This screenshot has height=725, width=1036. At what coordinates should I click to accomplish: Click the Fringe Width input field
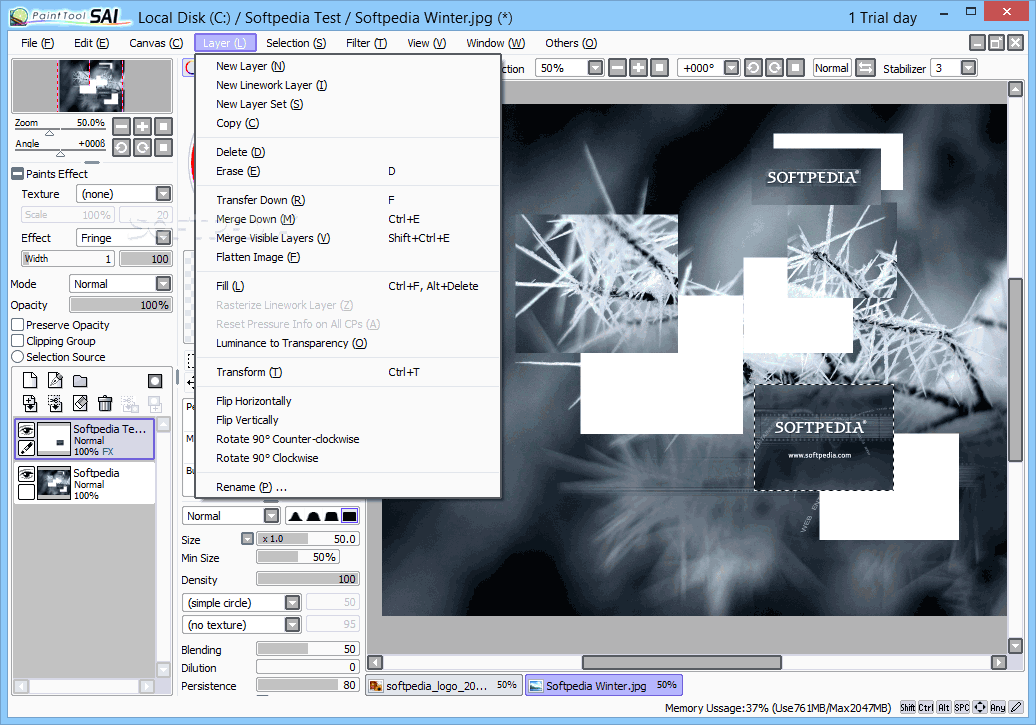pos(68,258)
